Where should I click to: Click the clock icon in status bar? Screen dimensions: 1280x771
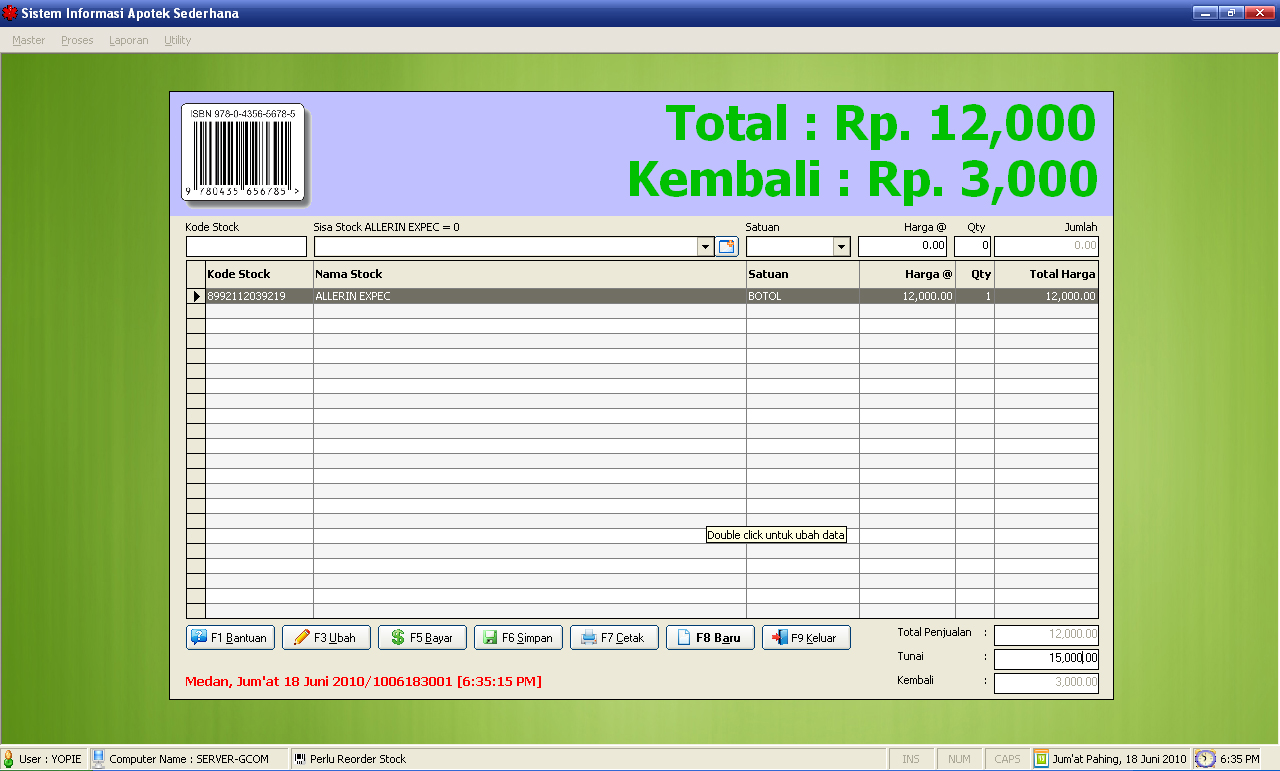[1206, 759]
